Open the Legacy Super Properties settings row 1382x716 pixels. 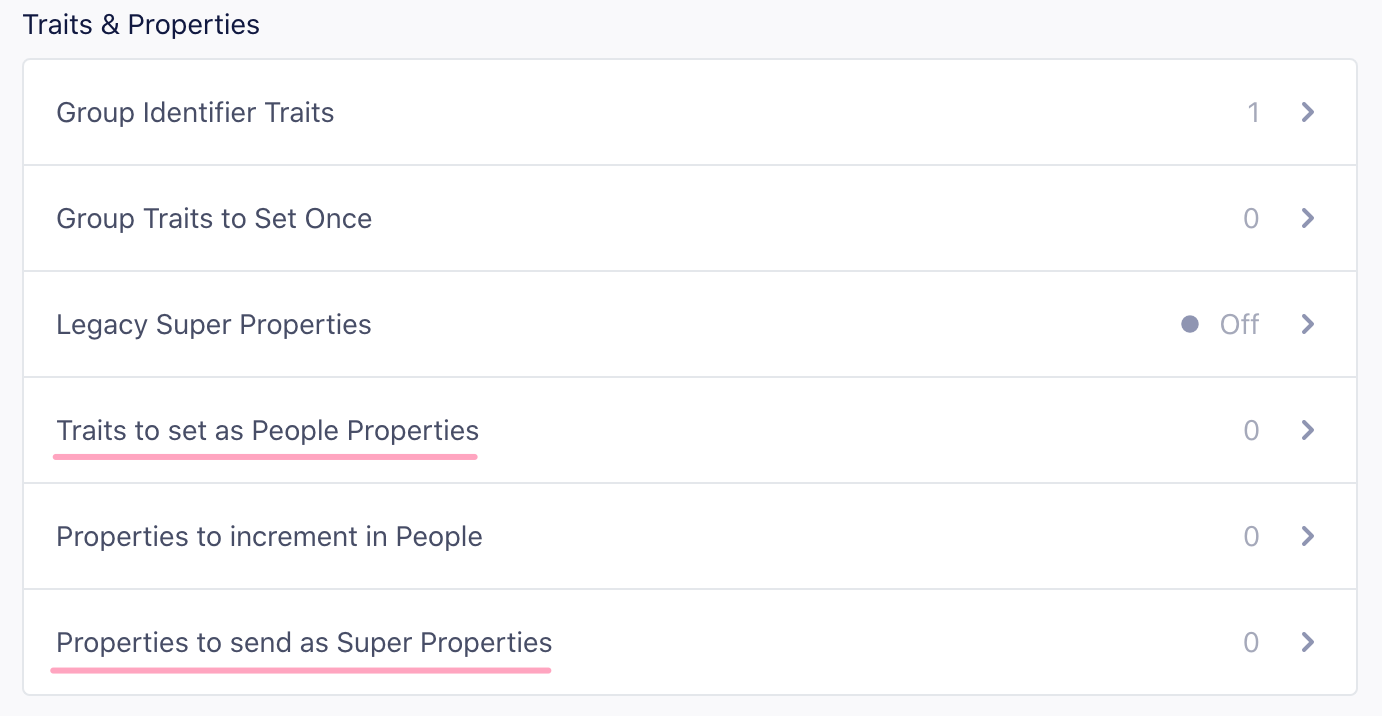[690, 324]
